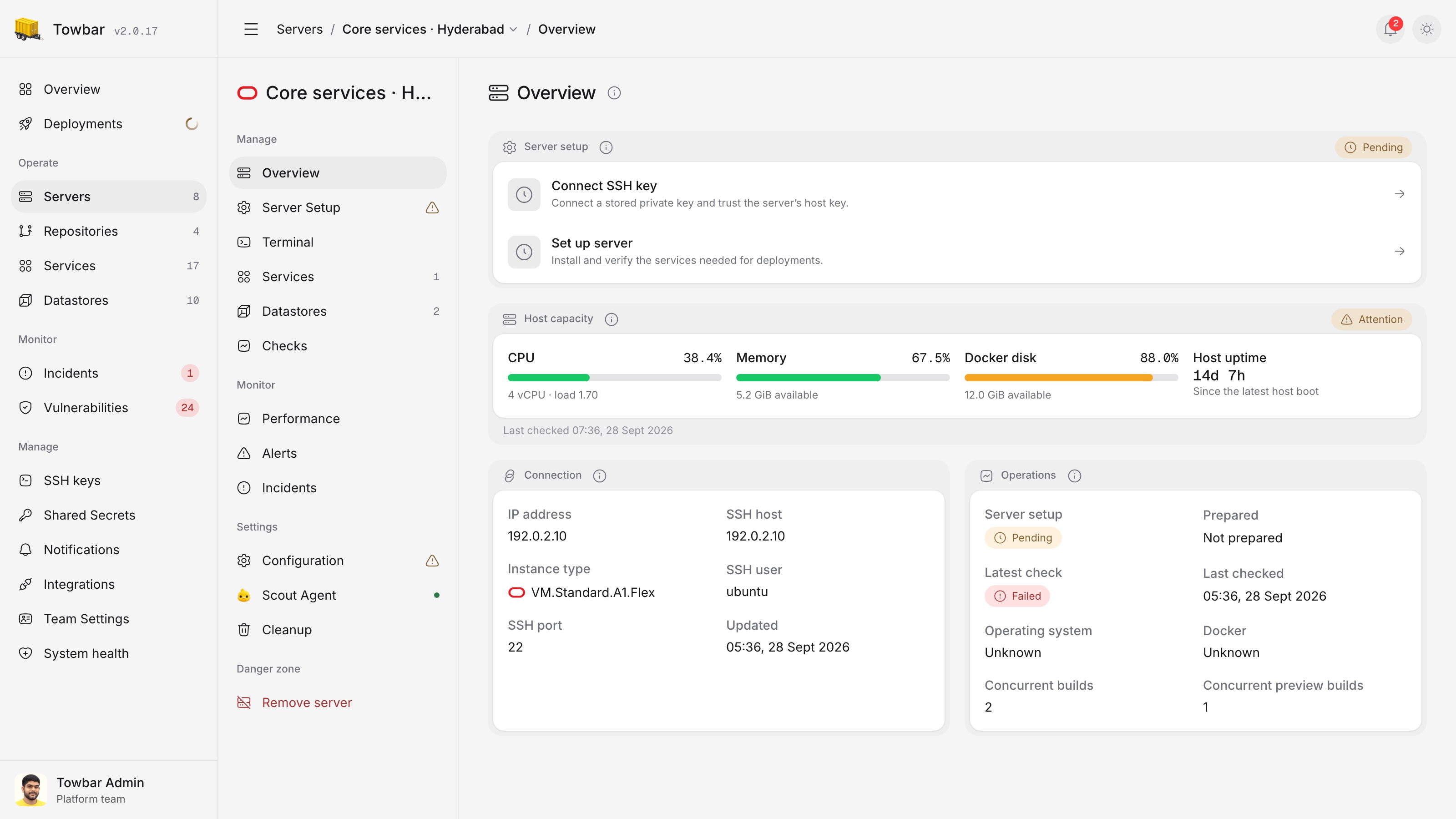Click clock icon beside Connect SSH key
The image size is (1456, 819).
[524, 194]
